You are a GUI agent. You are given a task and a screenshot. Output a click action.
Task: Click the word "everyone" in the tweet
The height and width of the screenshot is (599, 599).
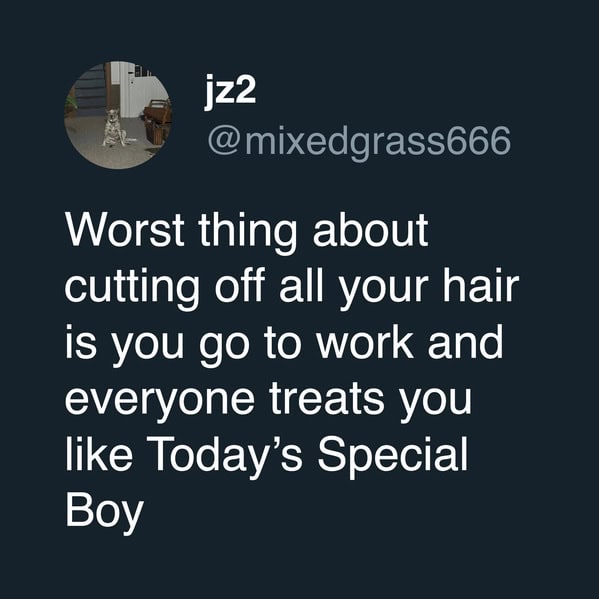tap(160, 400)
